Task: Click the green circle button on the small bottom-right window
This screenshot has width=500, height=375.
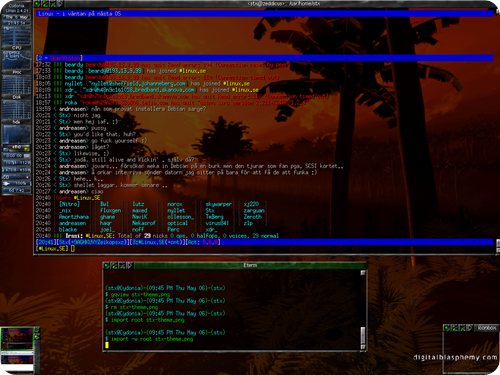Action: tap(447, 328)
